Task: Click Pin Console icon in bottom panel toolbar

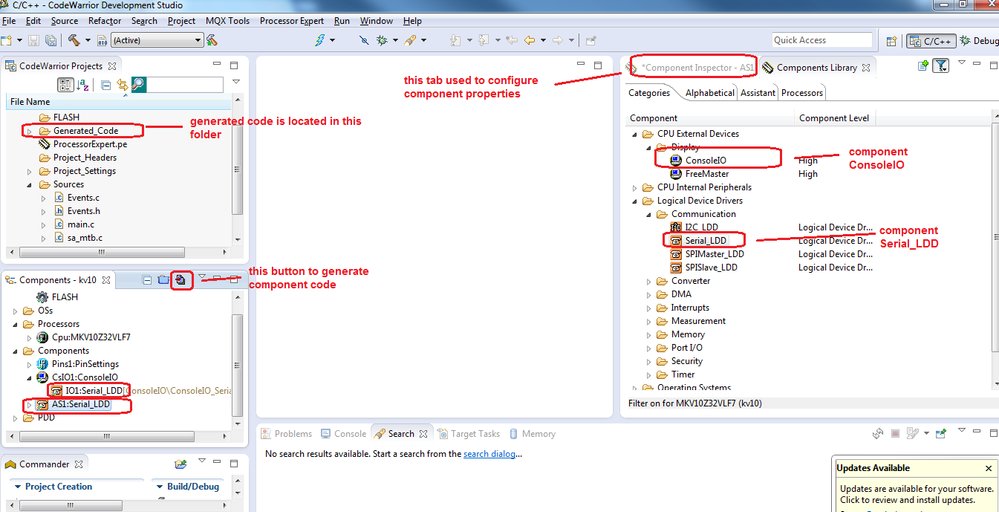Action: click(941, 434)
